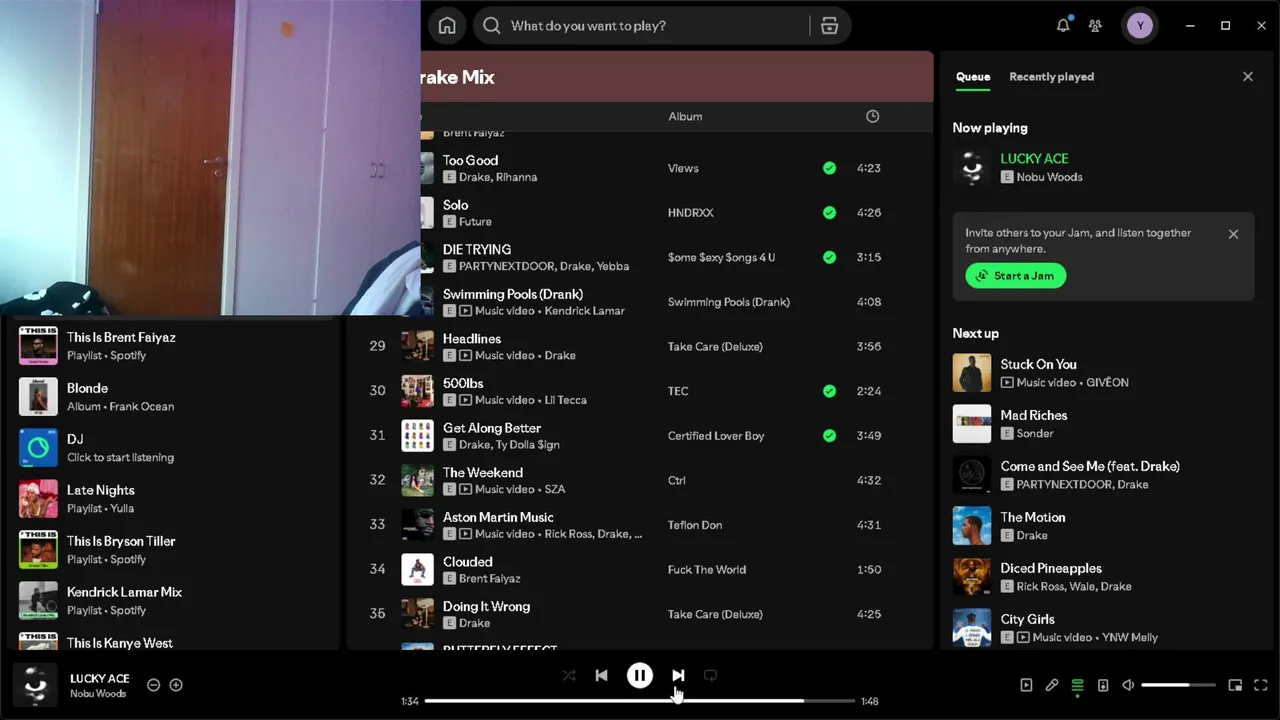Pause the current track
This screenshot has height=720, width=1280.
point(640,676)
